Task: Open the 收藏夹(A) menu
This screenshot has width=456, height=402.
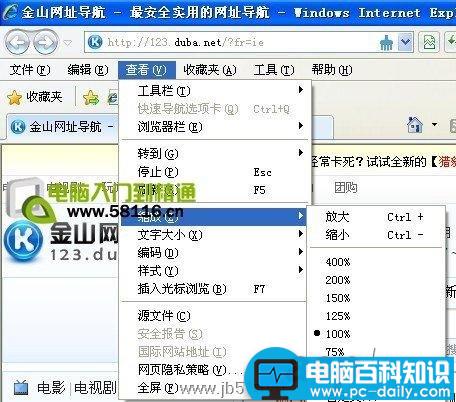Action: click(x=210, y=70)
